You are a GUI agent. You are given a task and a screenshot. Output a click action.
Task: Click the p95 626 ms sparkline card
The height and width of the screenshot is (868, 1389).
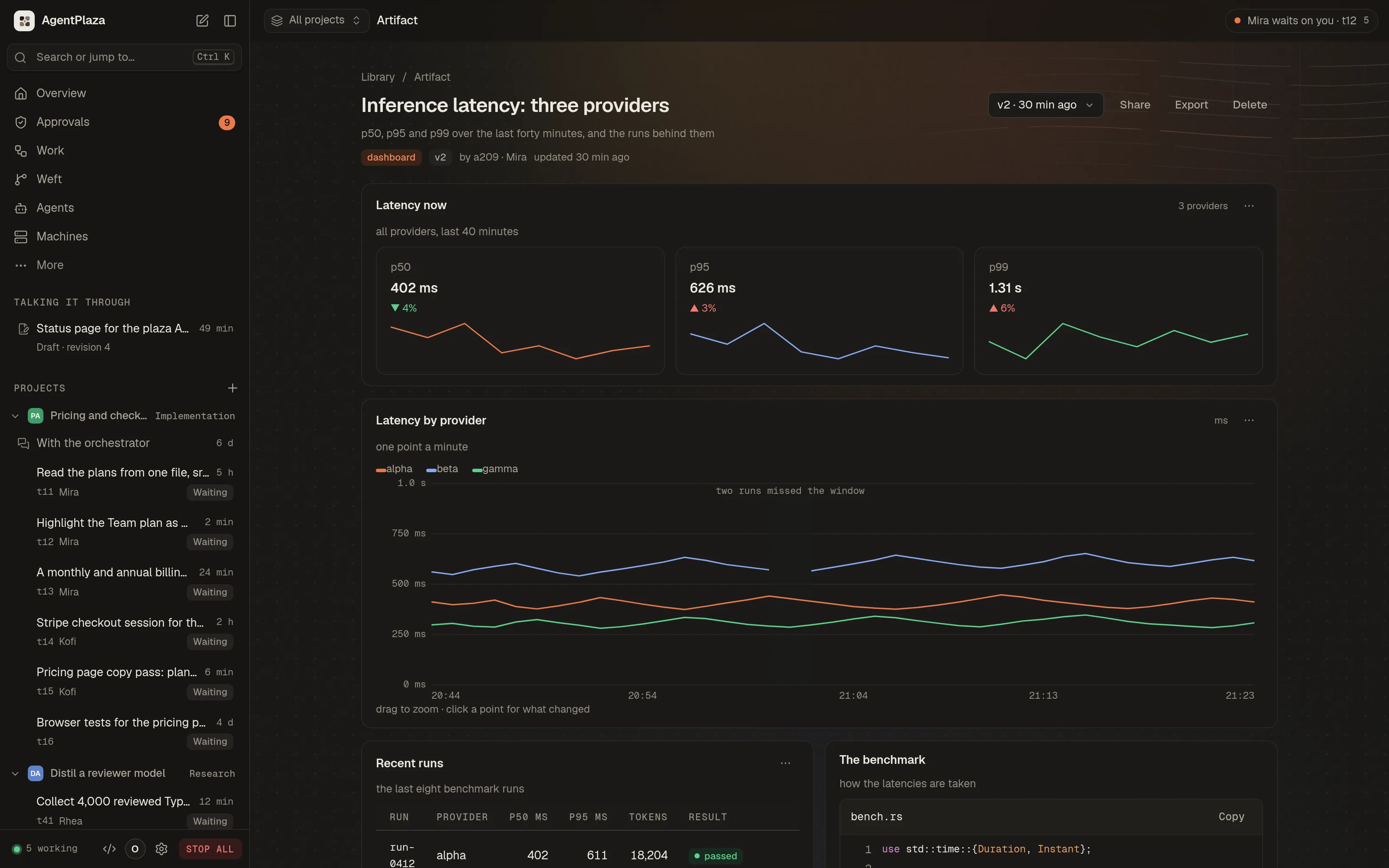[819, 311]
